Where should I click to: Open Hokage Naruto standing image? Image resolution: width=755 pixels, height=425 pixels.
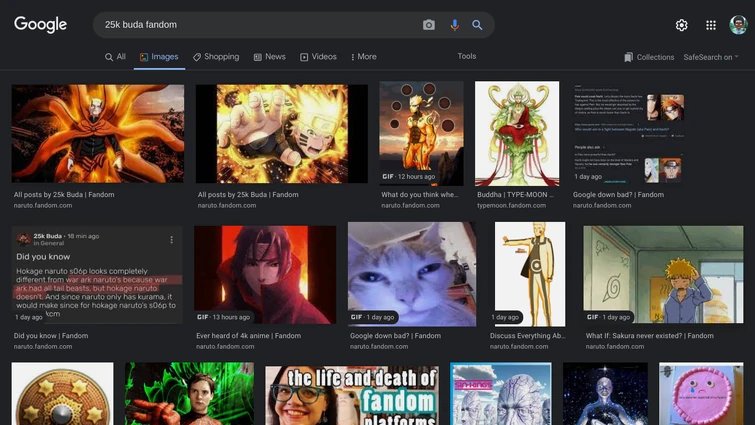point(530,274)
